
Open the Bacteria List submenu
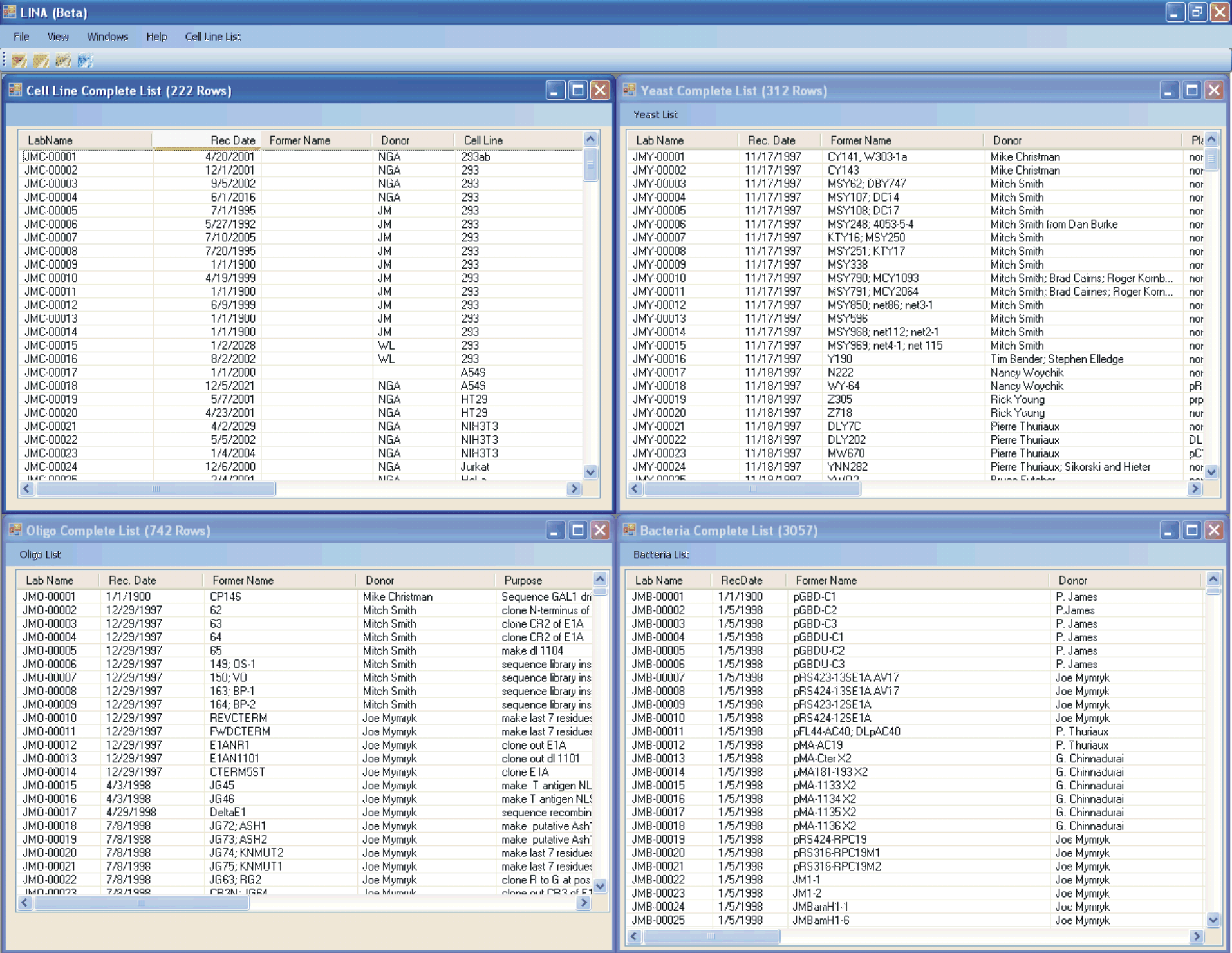[660, 554]
